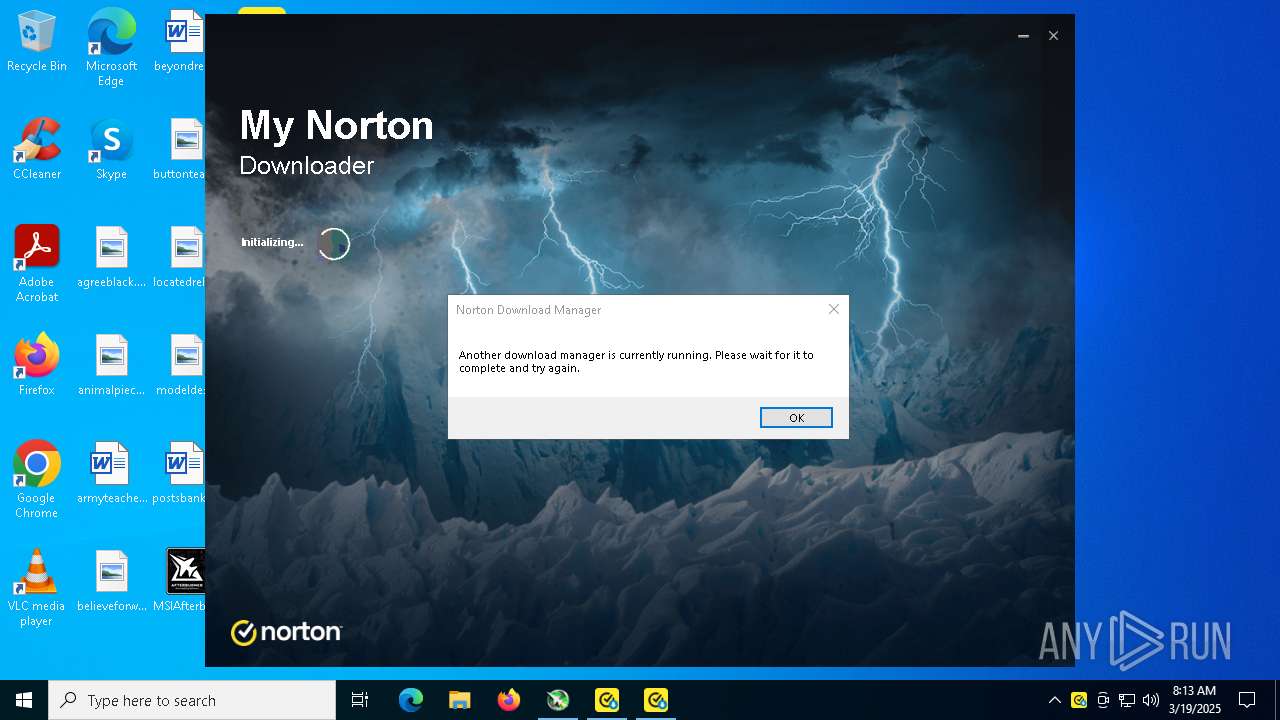This screenshot has height=720, width=1280.
Task: Select the agreeblack image file on desktop
Action: tap(111, 258)
